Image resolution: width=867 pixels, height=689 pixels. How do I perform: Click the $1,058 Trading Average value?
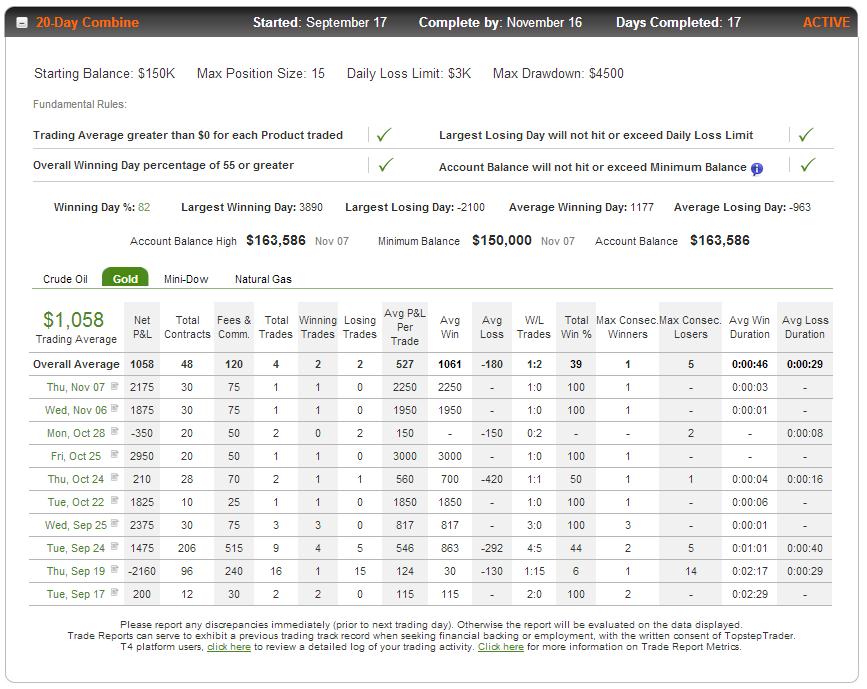coord(74,320)
